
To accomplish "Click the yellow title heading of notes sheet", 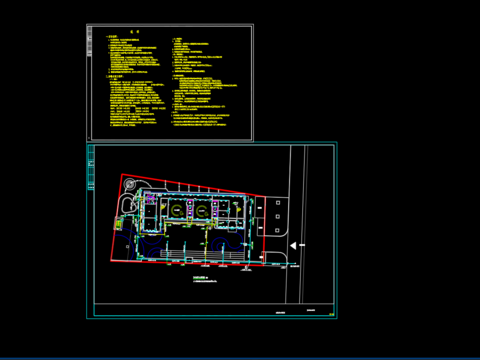I will pos(134,32).
